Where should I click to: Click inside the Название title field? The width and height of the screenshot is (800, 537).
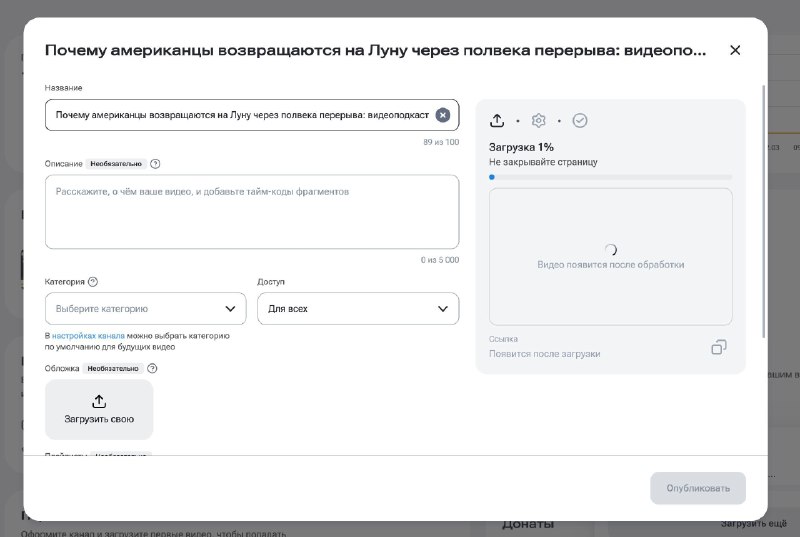252,115
